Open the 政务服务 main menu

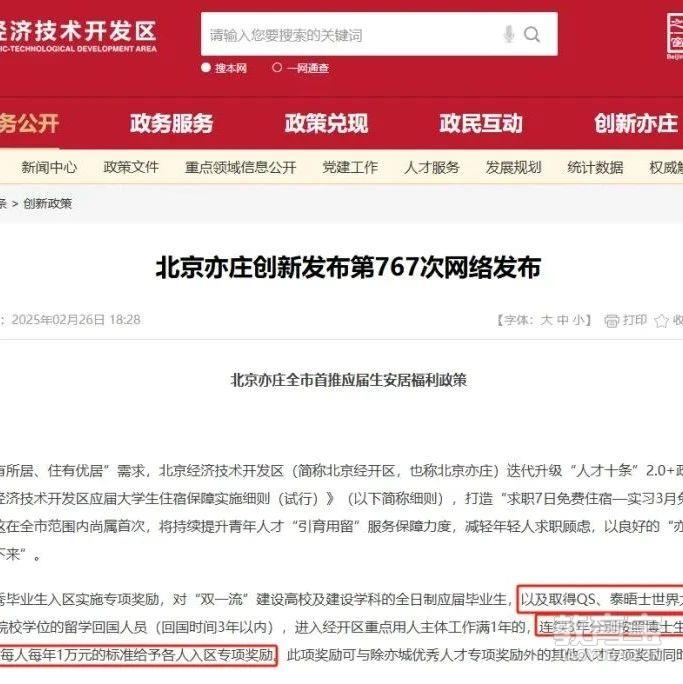171,123
